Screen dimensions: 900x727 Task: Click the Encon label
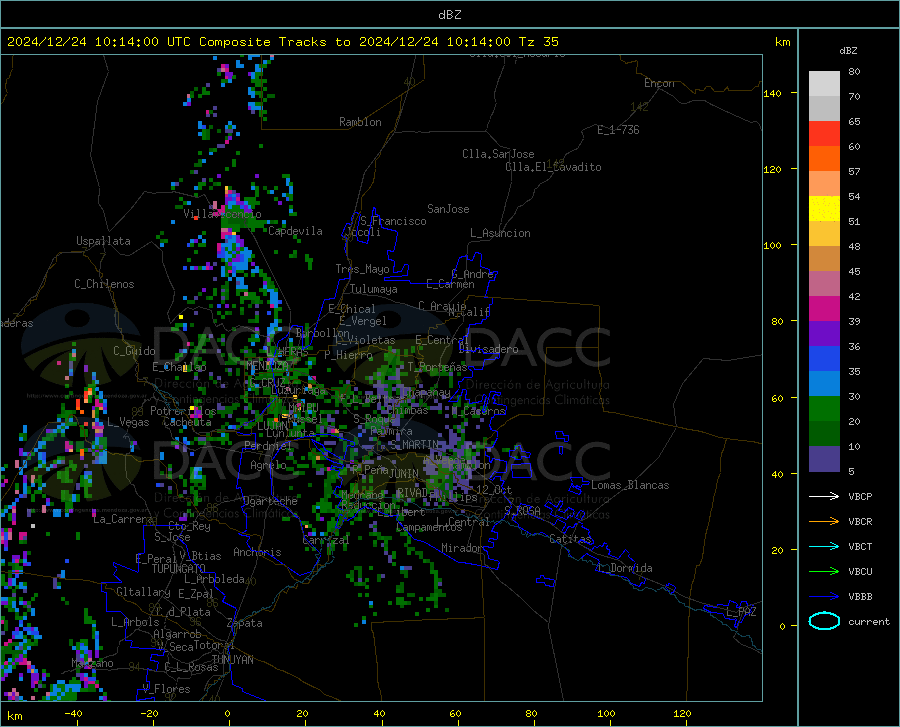(x=659, y=83)
